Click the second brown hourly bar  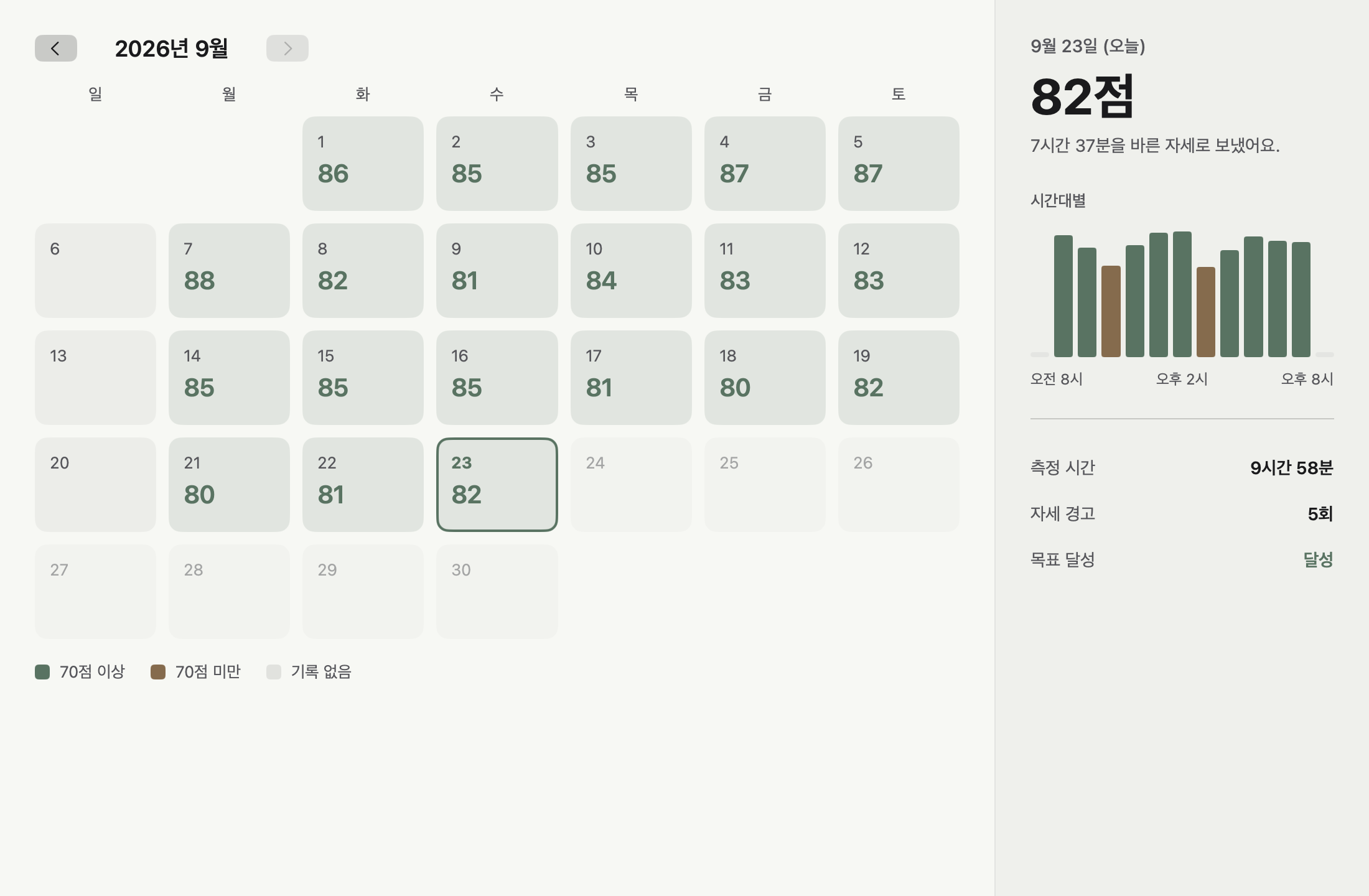coord(1206,312)
